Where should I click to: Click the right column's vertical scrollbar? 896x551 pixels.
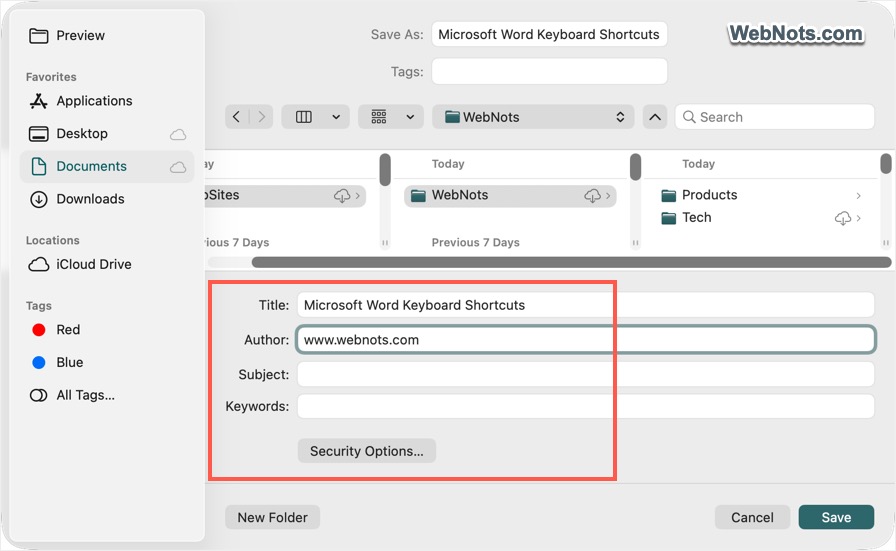pyautogui.click(x=886, y=163)
